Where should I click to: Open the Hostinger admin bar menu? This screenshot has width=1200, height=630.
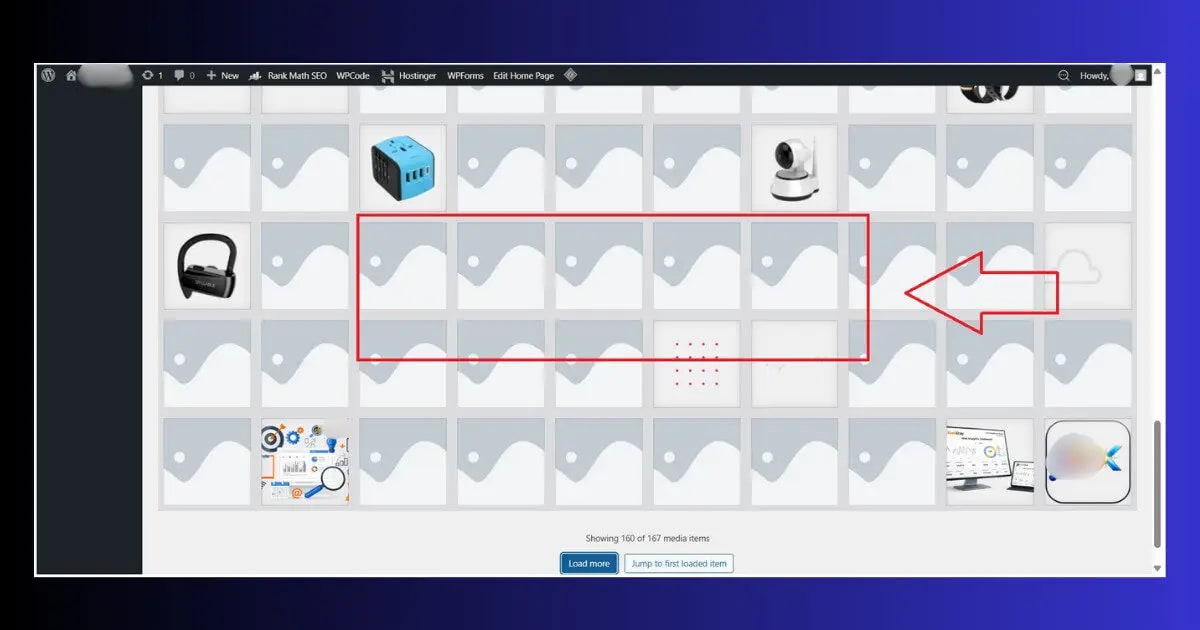pyautogui.click(x=409, y=75)
